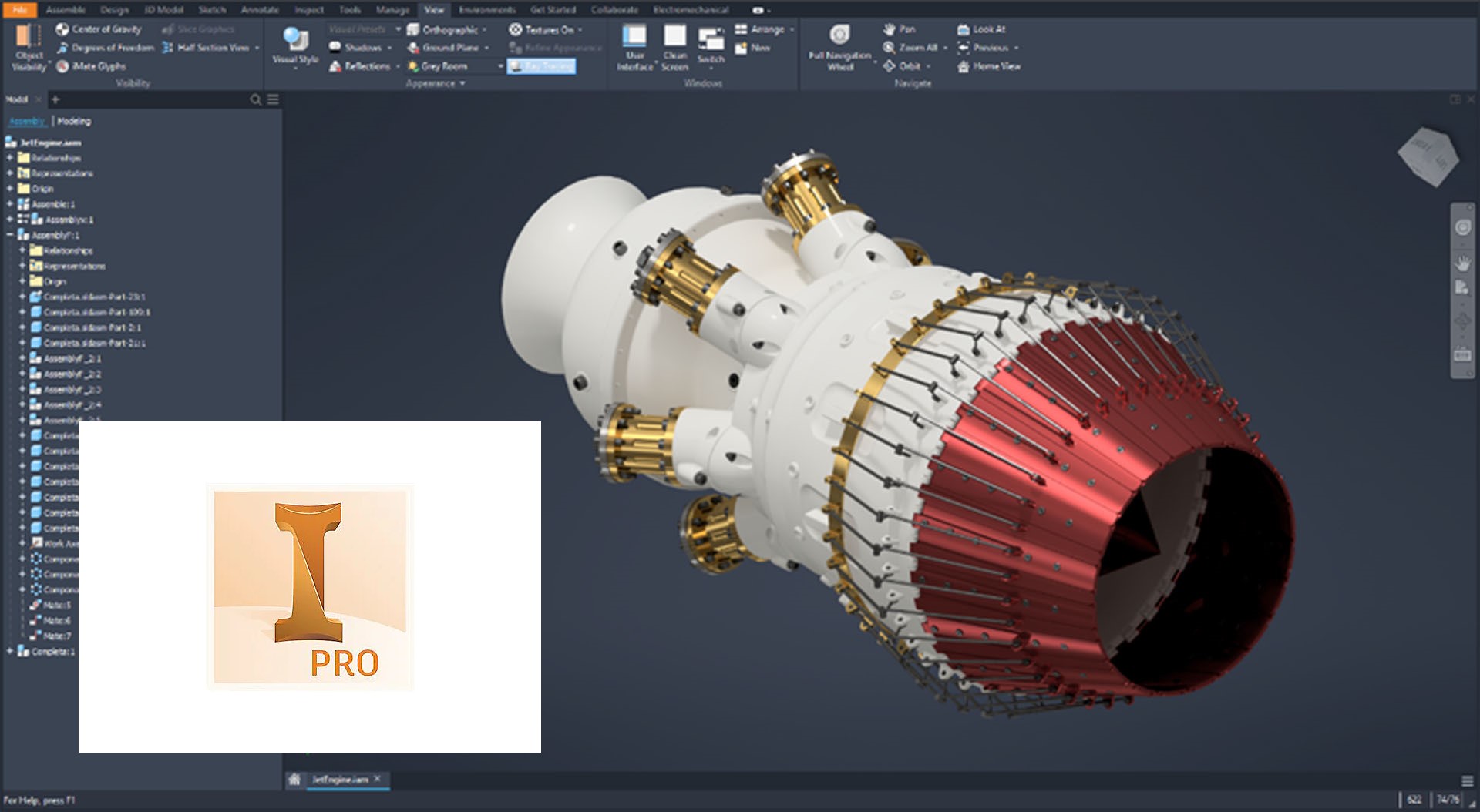Open the Grey Room lighting dropdown

[x=500, y=66]
